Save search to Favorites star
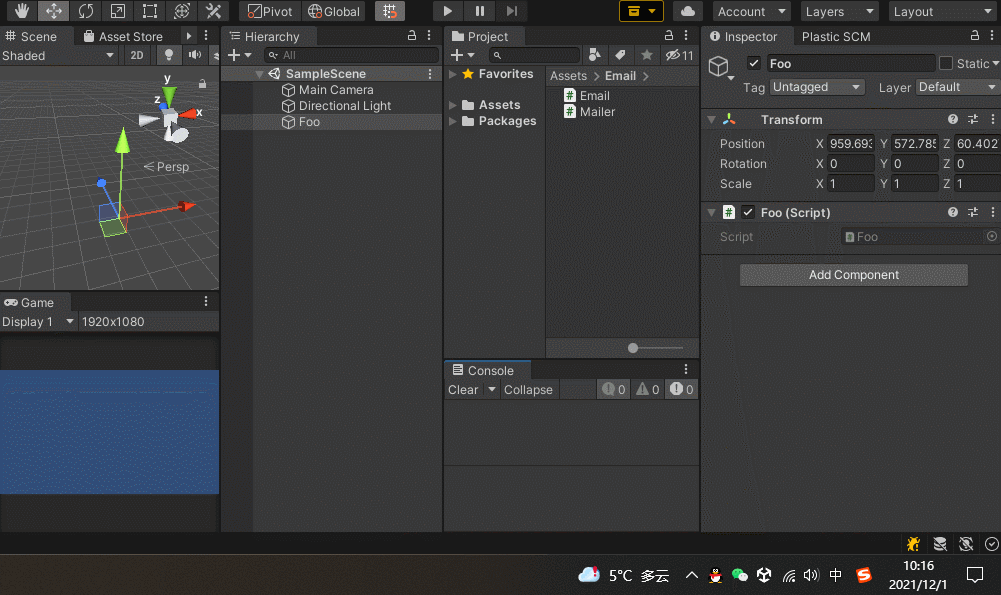 pos(647,56)
